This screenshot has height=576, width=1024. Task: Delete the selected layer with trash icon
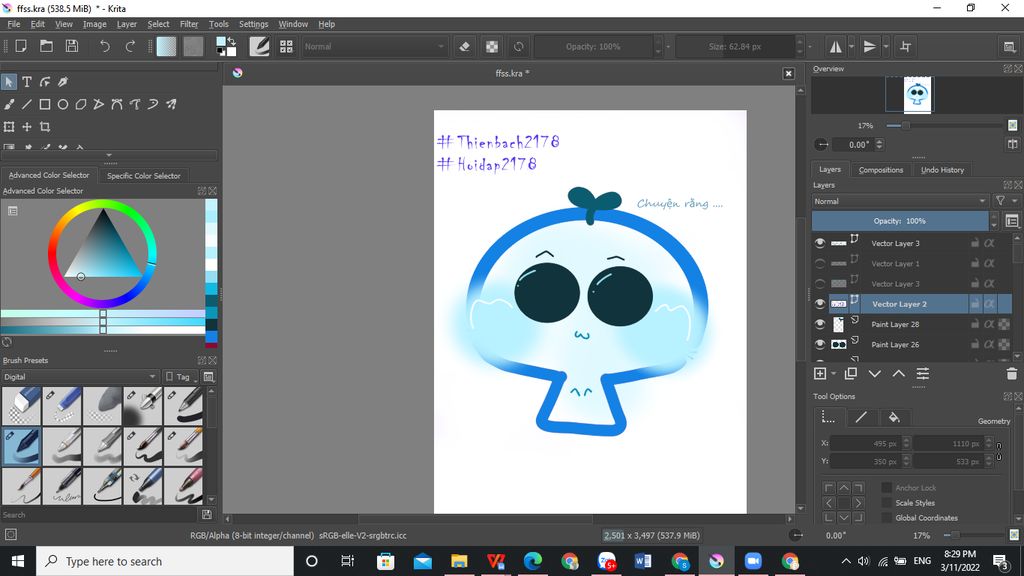1012,374
